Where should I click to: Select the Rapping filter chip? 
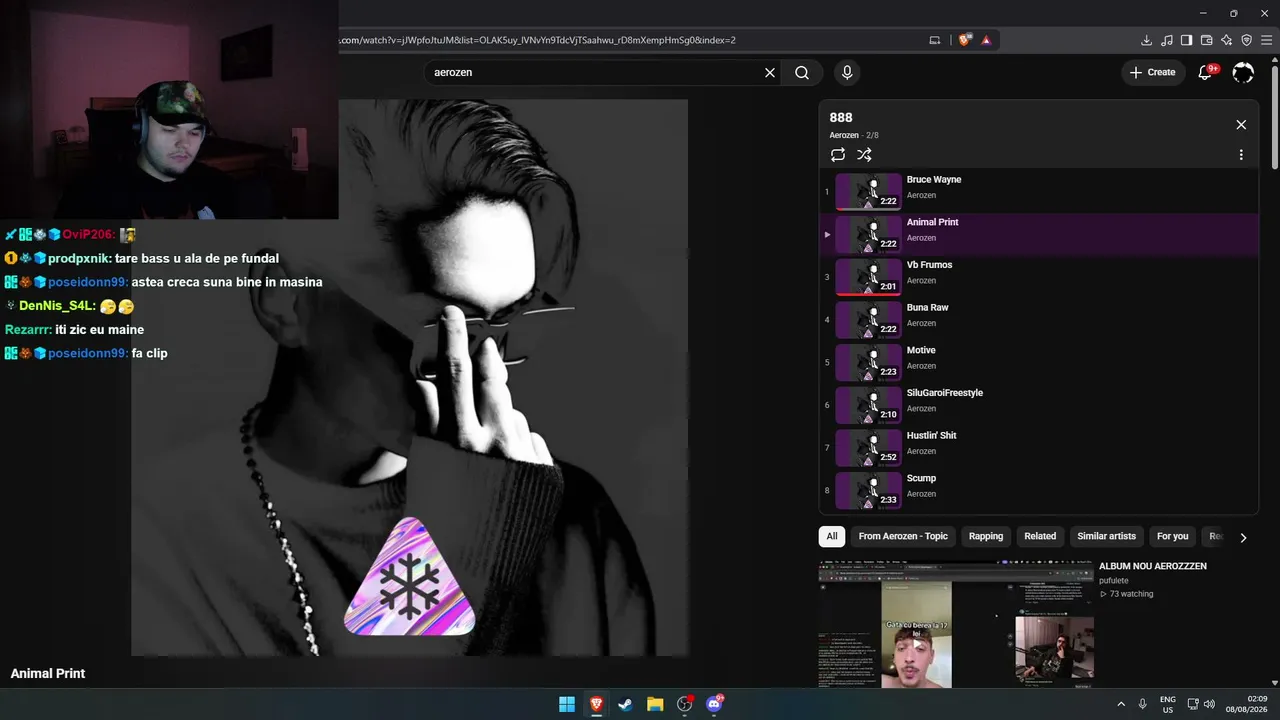pyautogui.click(x=986, y=536)
